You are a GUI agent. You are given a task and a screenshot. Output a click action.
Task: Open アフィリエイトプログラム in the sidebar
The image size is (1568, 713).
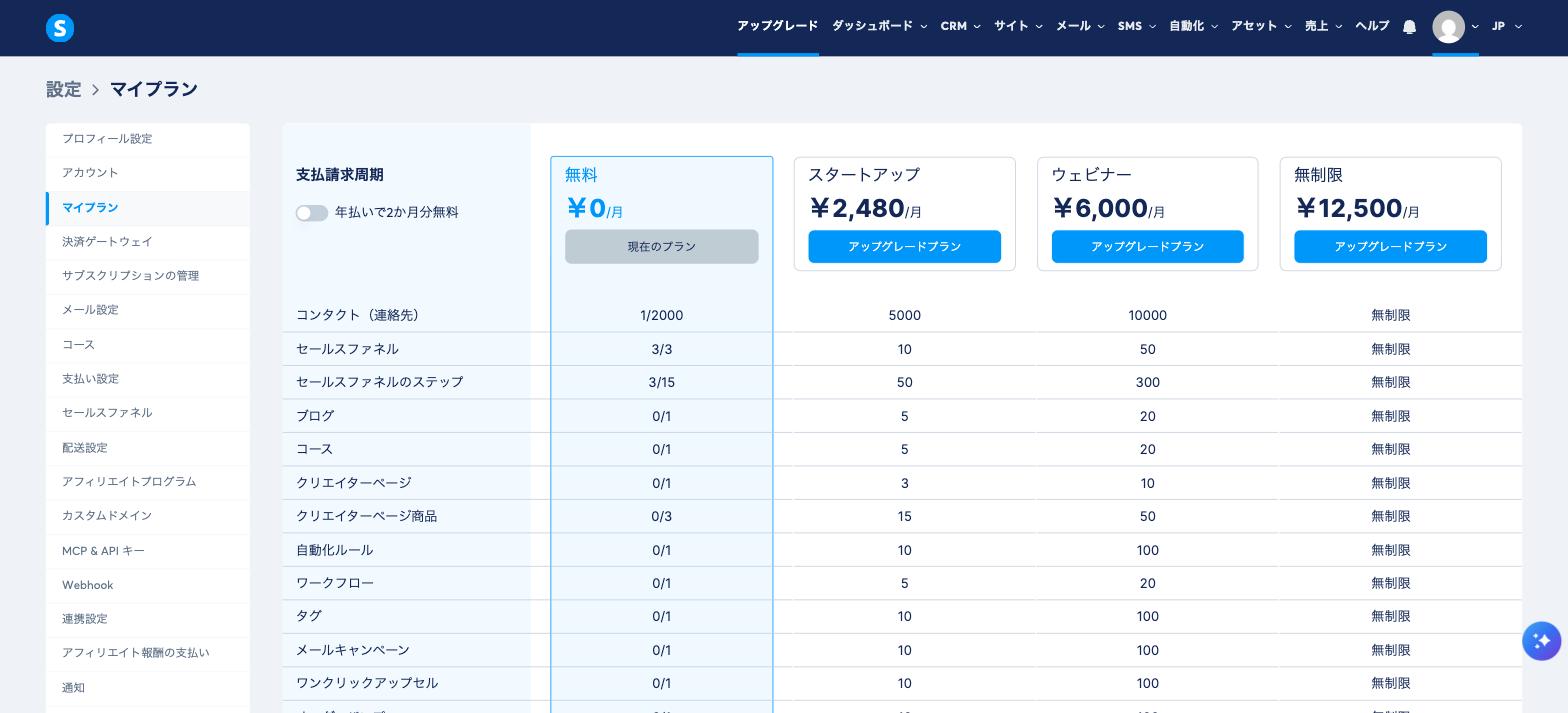148,482
